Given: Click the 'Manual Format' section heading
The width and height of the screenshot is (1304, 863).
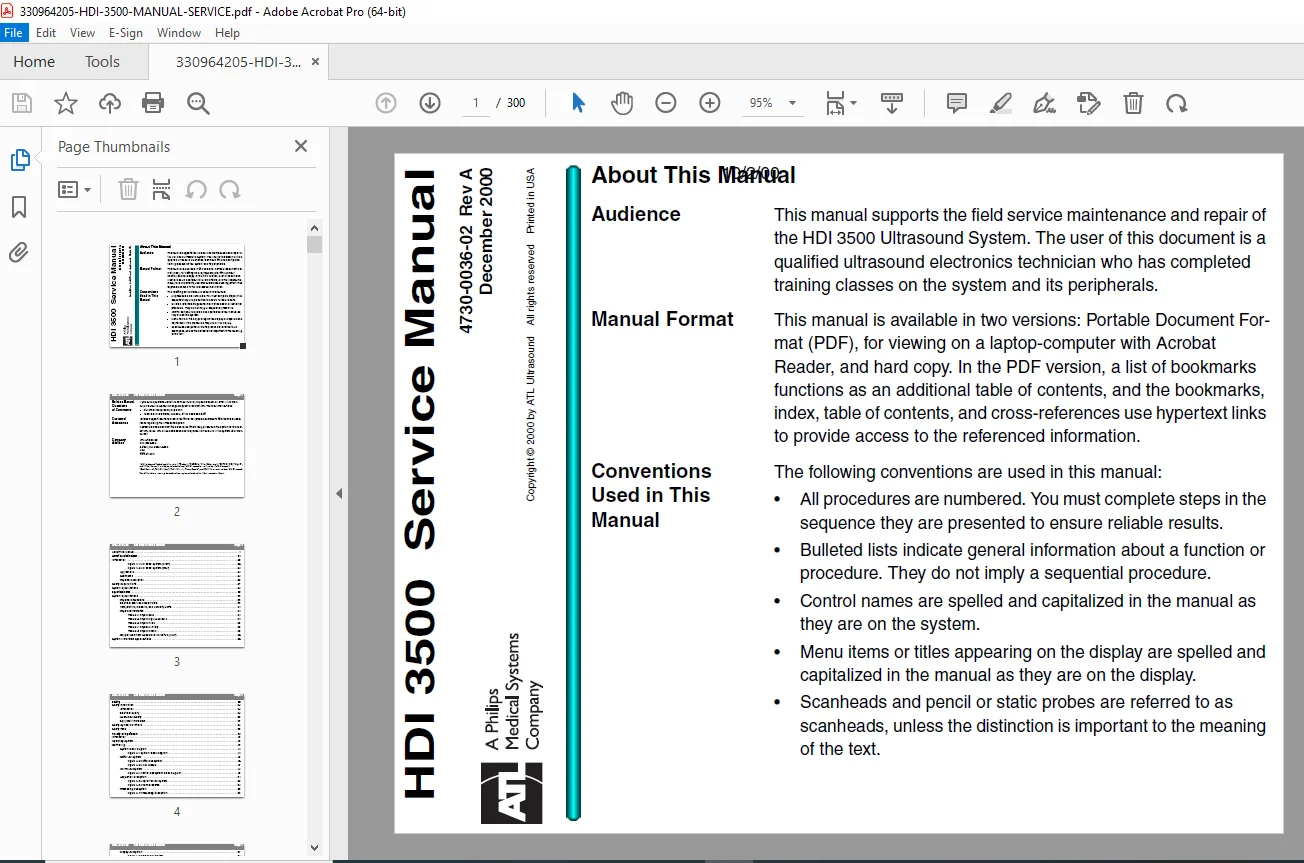Looking at the screenshot, I should click(x=662, y=319).
